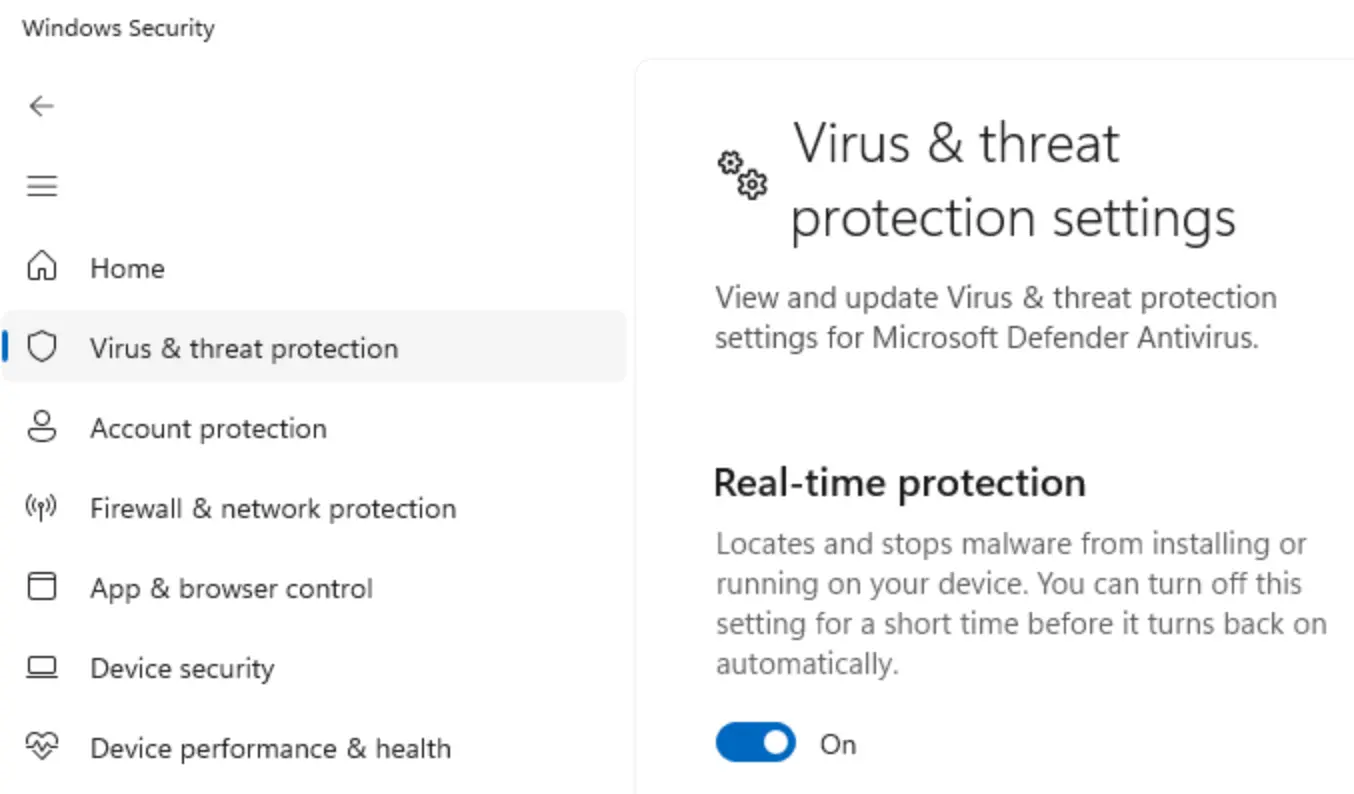The image size is (1354, 794).
Task: Click the Windows Security window title
Action: point(118,28)
